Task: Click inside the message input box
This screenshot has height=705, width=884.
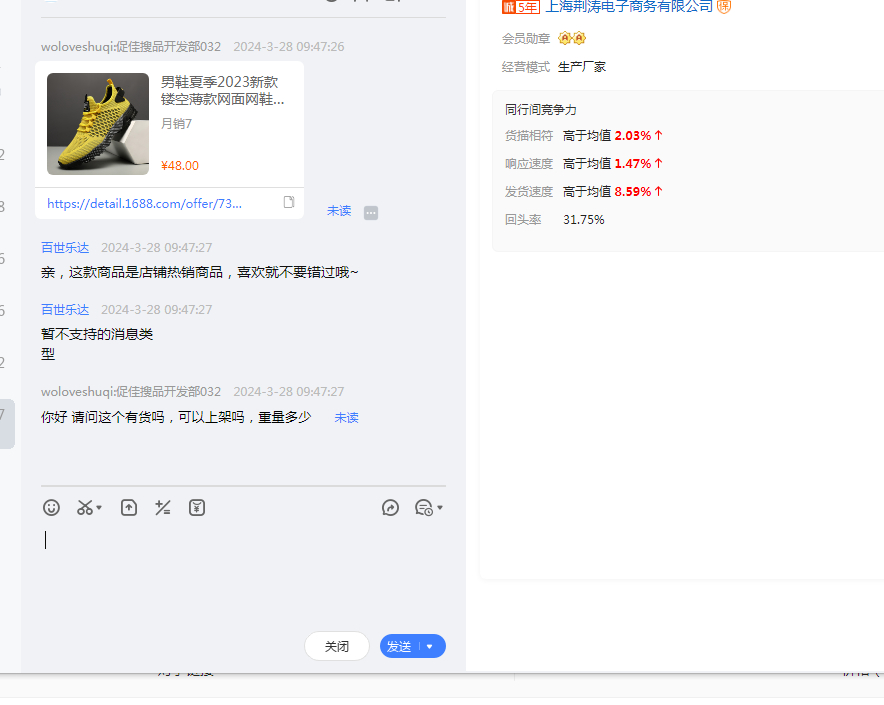Action: tap(240, 570)
